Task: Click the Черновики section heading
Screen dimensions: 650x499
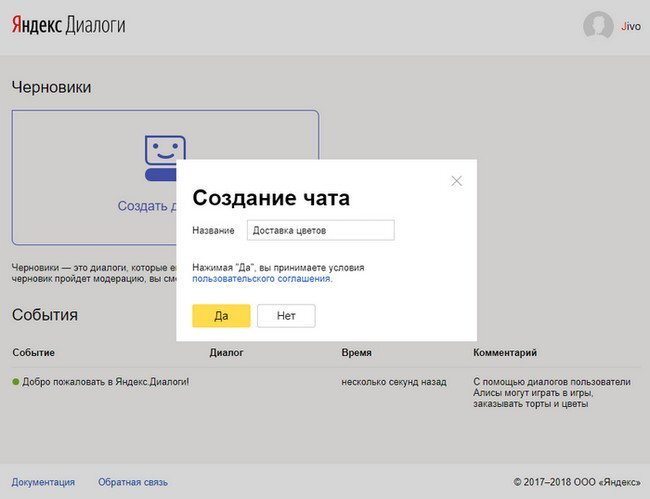Action: pyautogui.click(x=51, y=87)
